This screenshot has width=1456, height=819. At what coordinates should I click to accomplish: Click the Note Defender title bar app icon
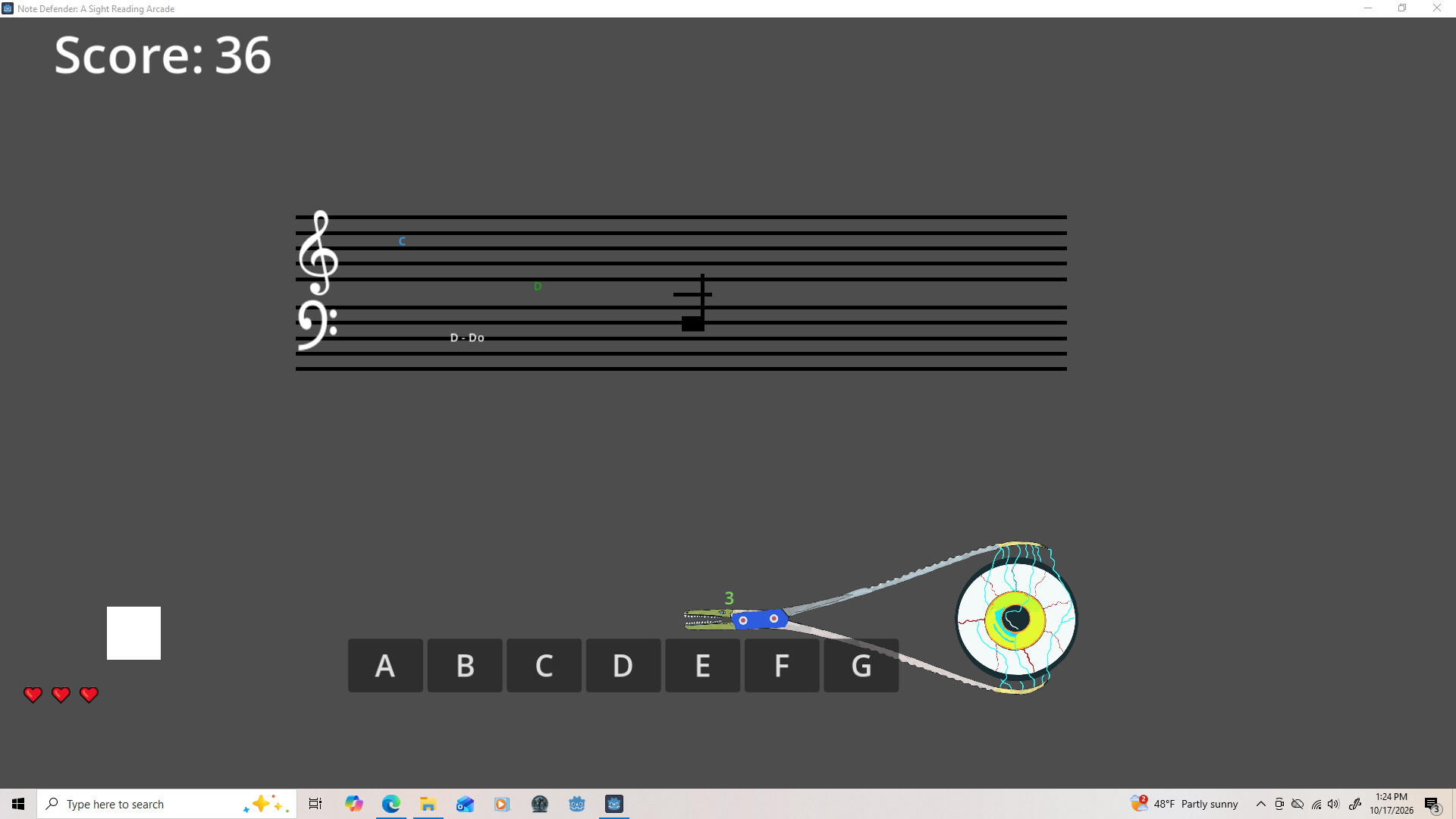[x=8, y=8]
